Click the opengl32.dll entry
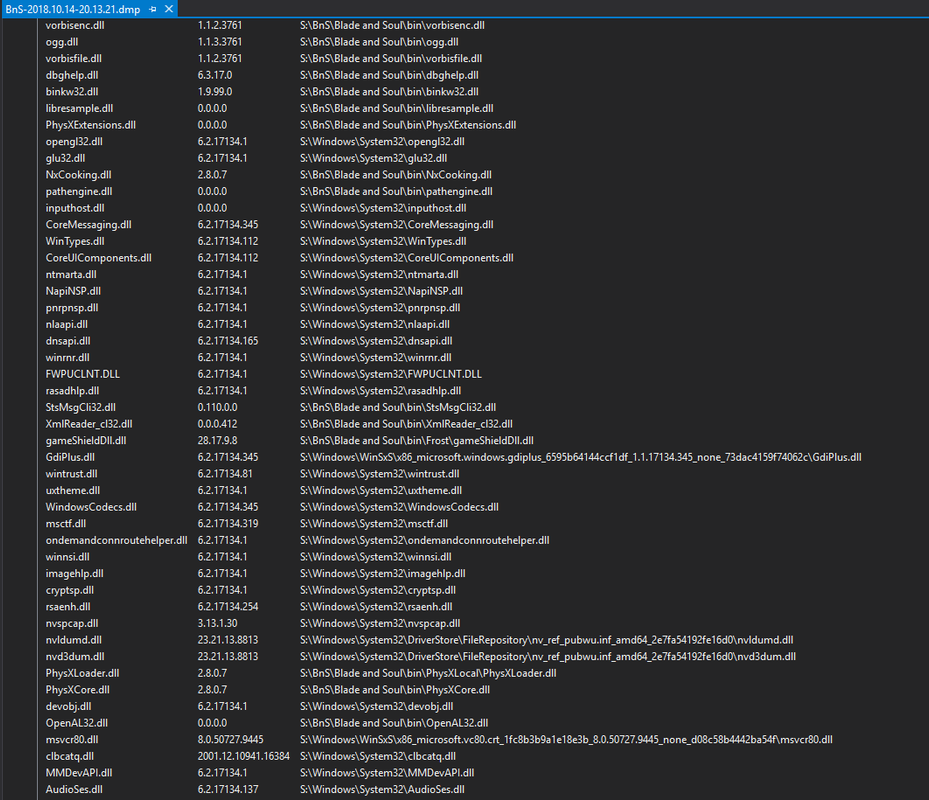The height and width of the screenshot is (800, 929). pyautogui.click(x=74, y=142)
